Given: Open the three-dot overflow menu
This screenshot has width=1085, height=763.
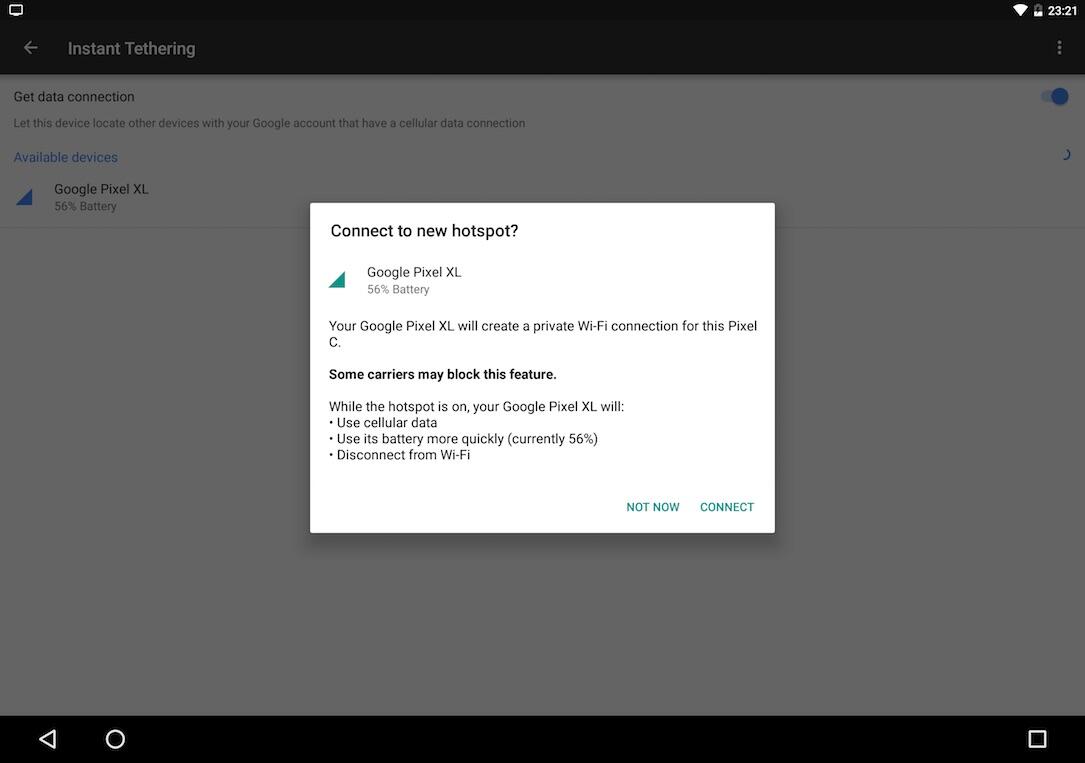Looking at the screenshot, I should tap(1059, 48).
